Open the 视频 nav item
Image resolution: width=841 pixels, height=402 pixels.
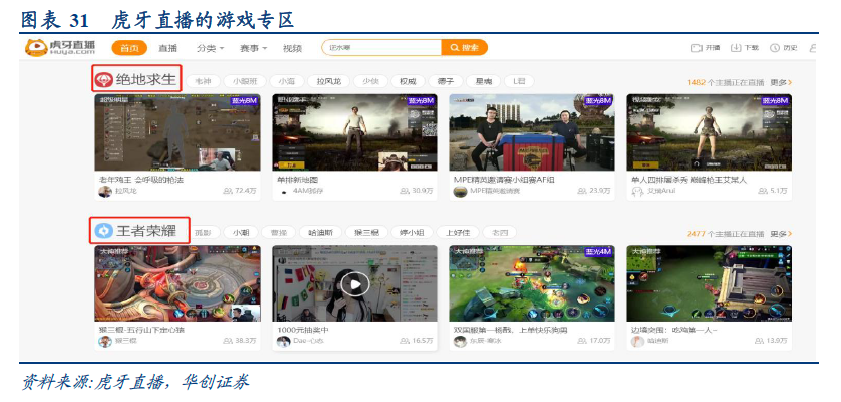click(292, 48)
